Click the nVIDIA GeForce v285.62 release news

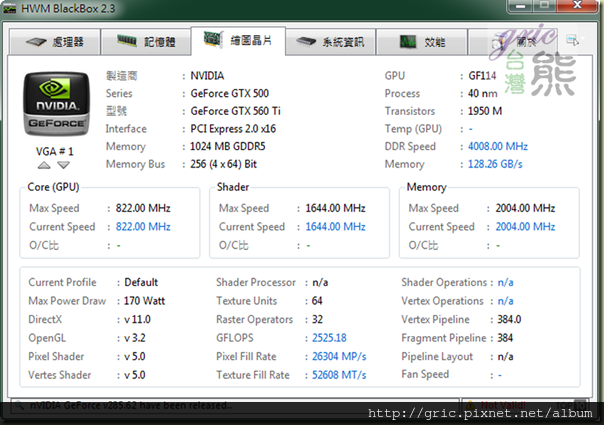point(131,405)
